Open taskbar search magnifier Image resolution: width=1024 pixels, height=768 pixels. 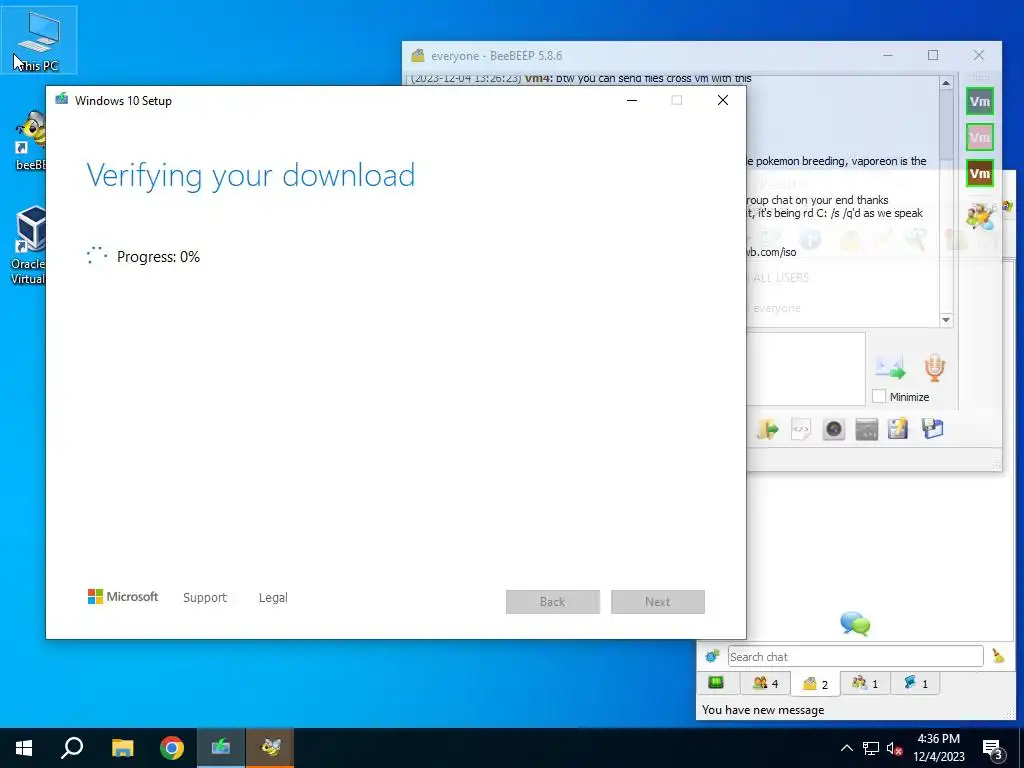(x=72, y=748)
